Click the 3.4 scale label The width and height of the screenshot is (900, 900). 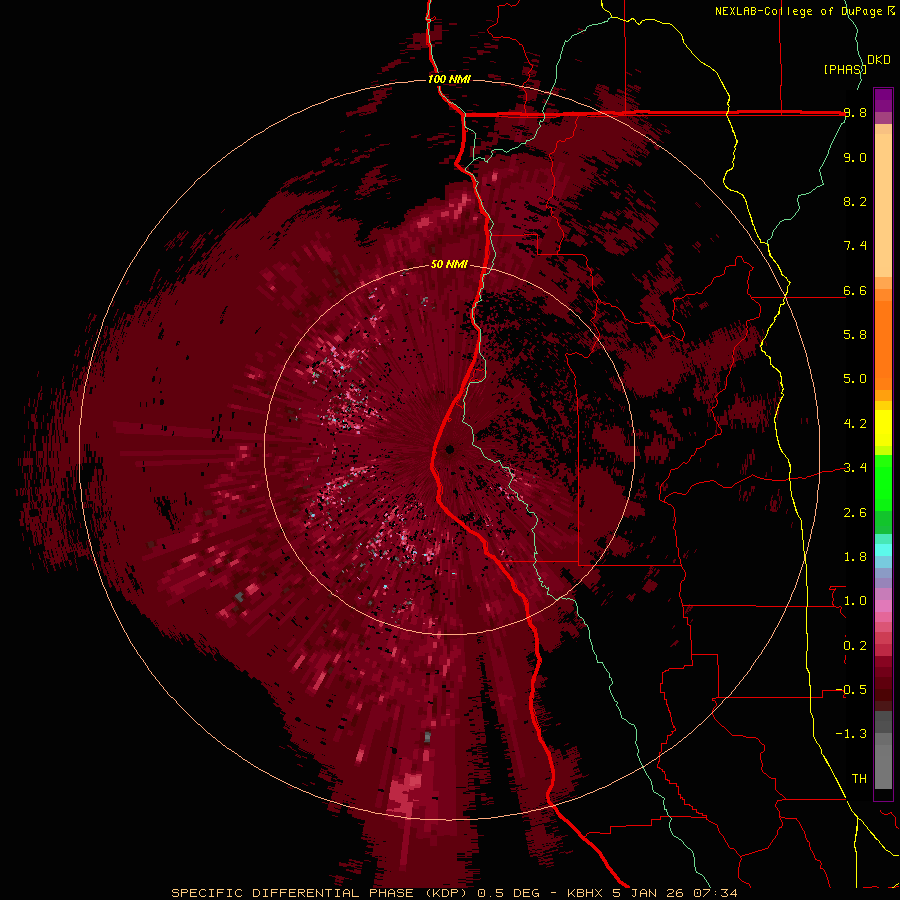855,468
